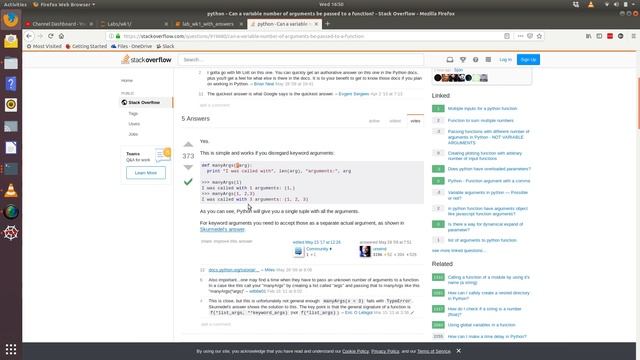The image size is (640, 360).
Task: Open the Firefox Web Browser app menu
Action: click(x=64, y=4)
